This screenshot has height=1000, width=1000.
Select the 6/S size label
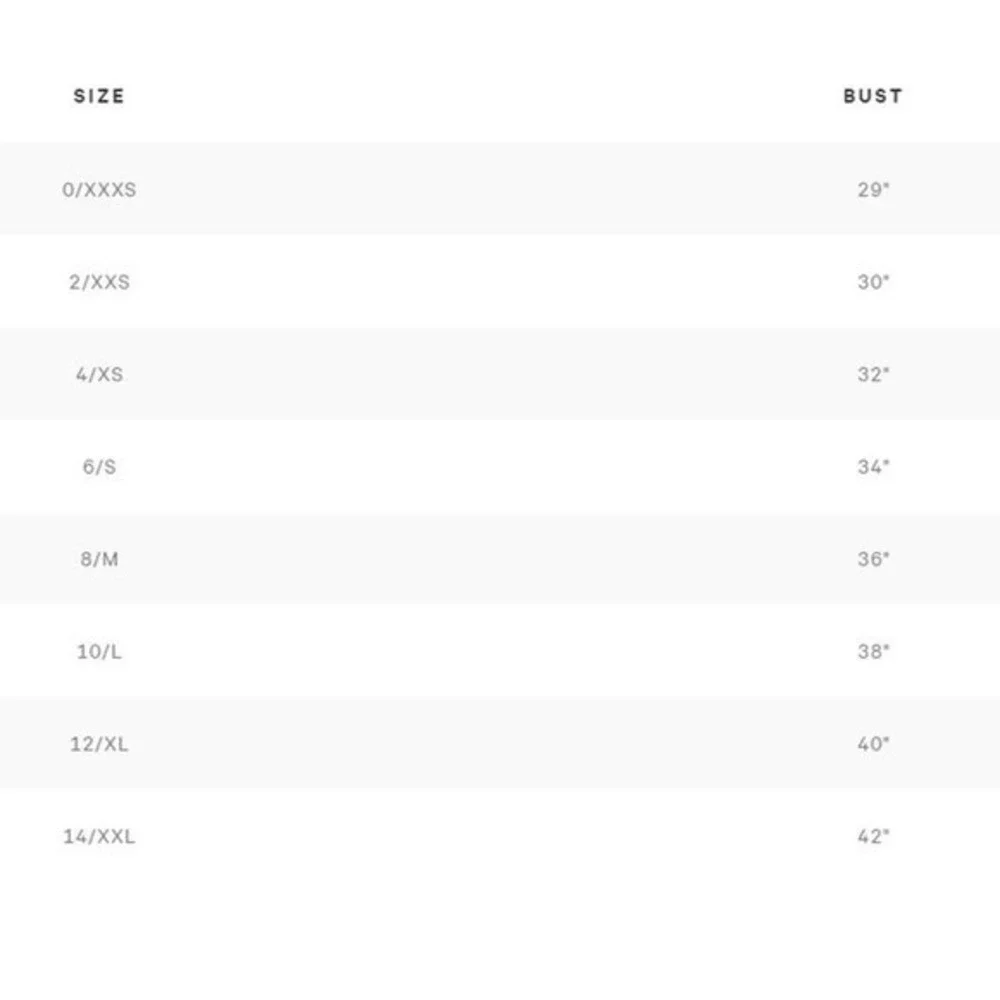[x=99, y=467]
